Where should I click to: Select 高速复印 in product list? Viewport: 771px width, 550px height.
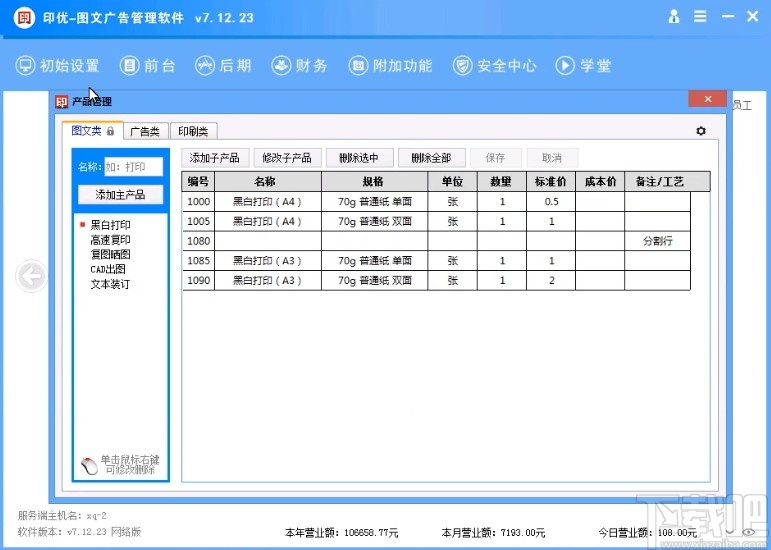(x=111, y=240)
